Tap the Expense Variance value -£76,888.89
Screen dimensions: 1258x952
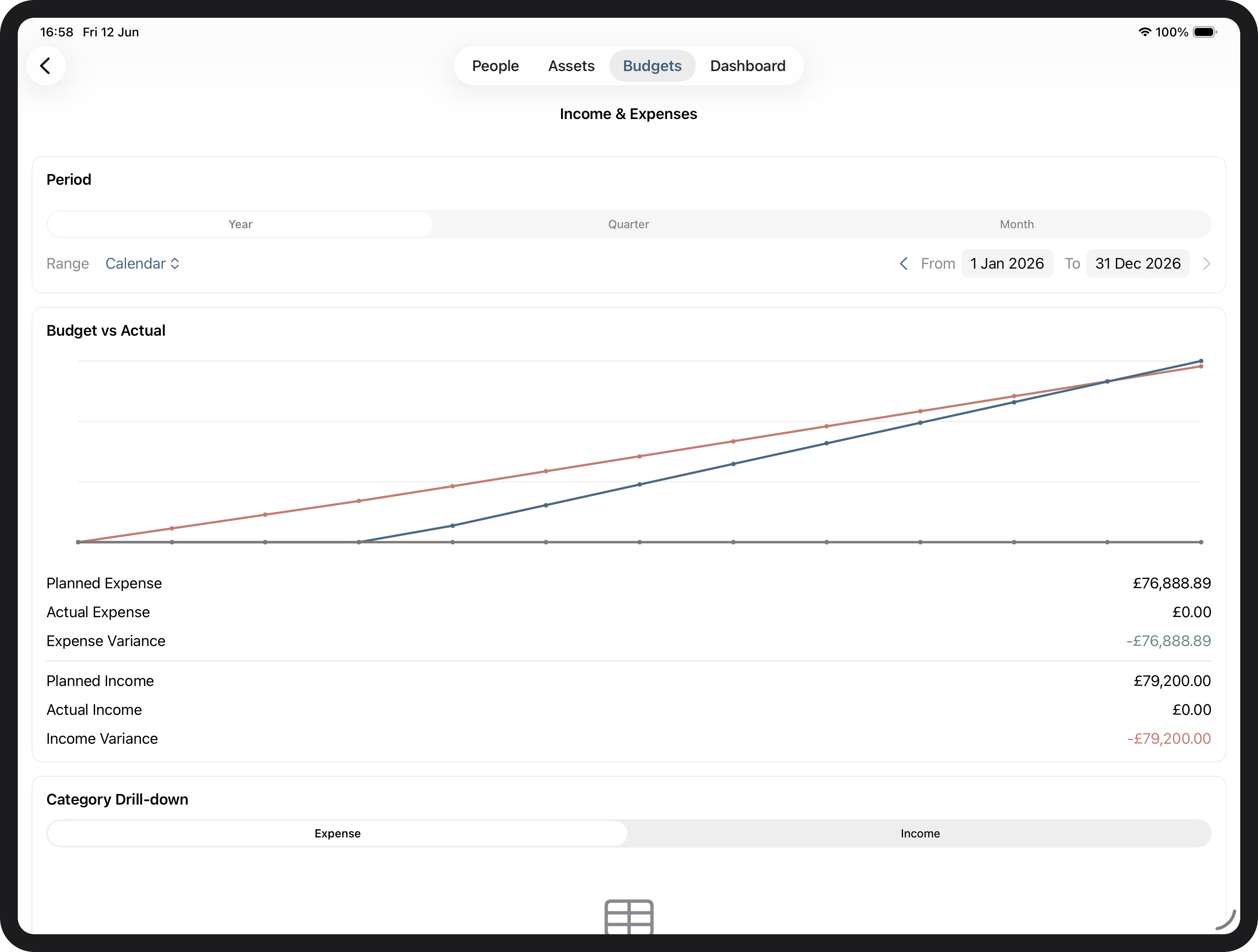[x=1169, y=641]
